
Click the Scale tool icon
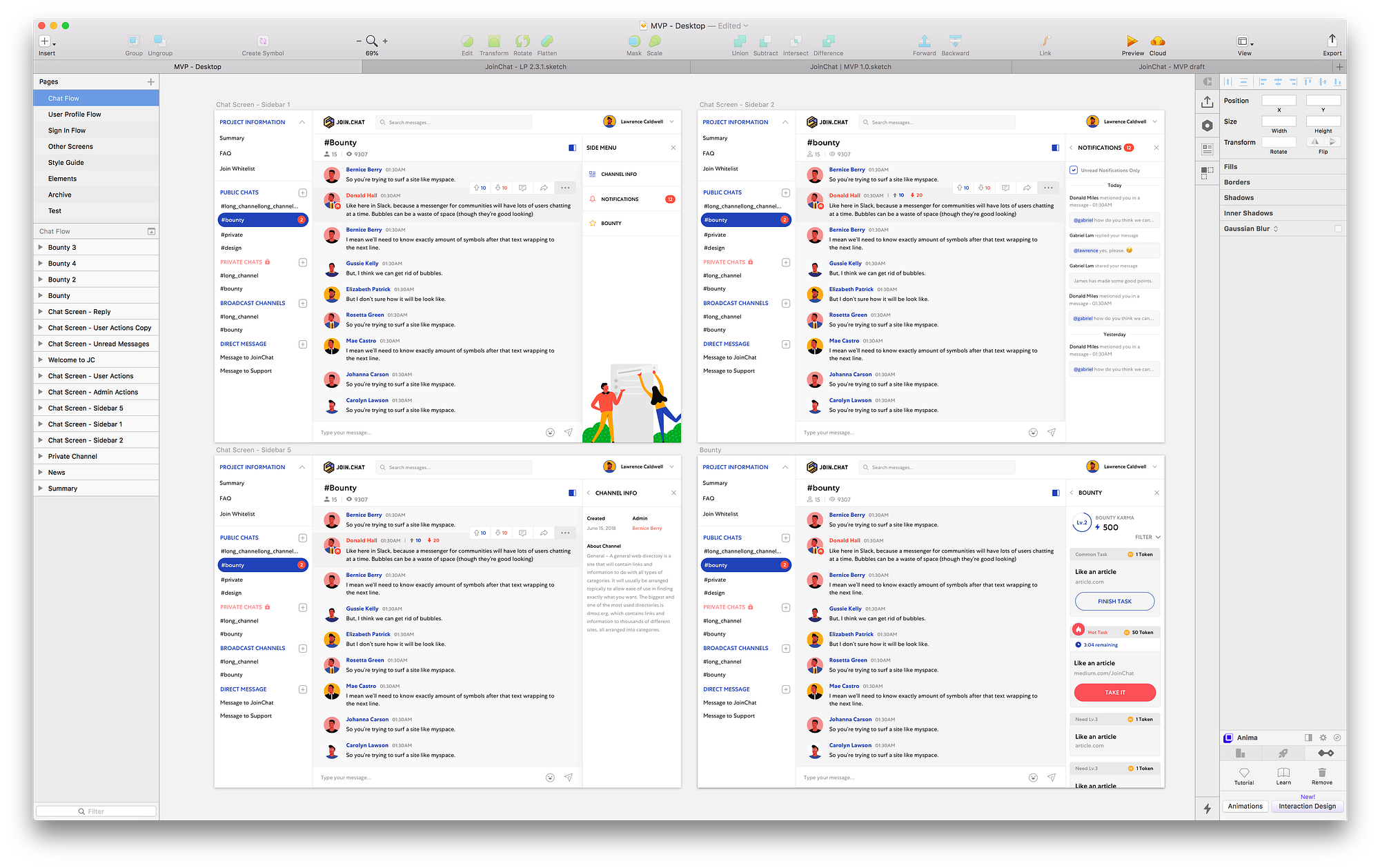655,41
